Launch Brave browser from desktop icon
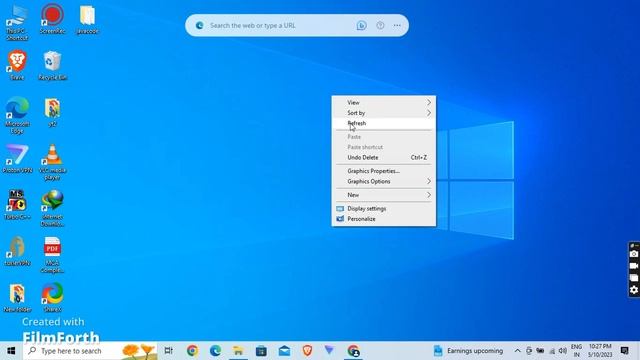This screenshot has width=640, height=360. (x=17, y=65)
